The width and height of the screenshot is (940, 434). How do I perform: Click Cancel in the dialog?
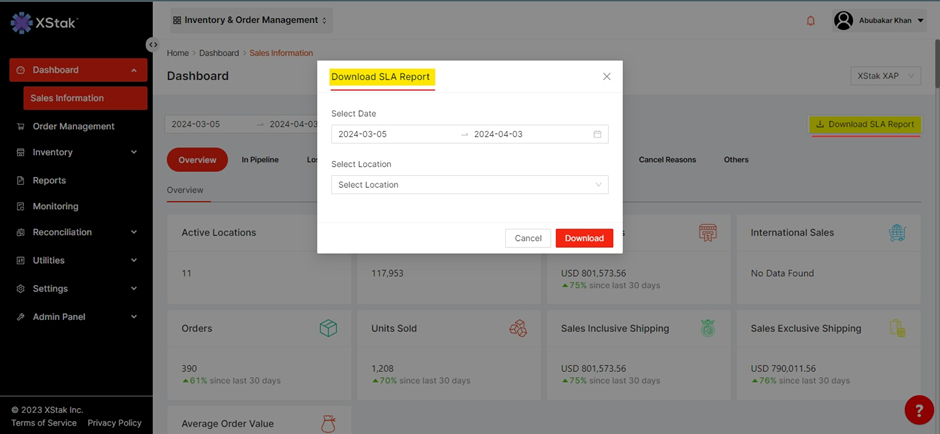(x=528, y=238)
